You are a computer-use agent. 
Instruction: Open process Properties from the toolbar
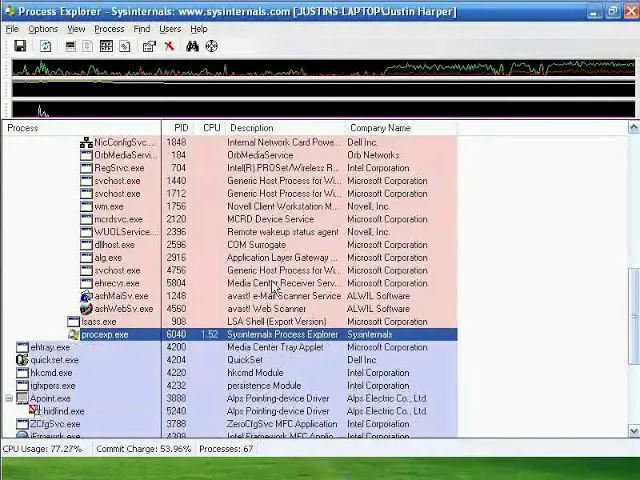(149, 46)
